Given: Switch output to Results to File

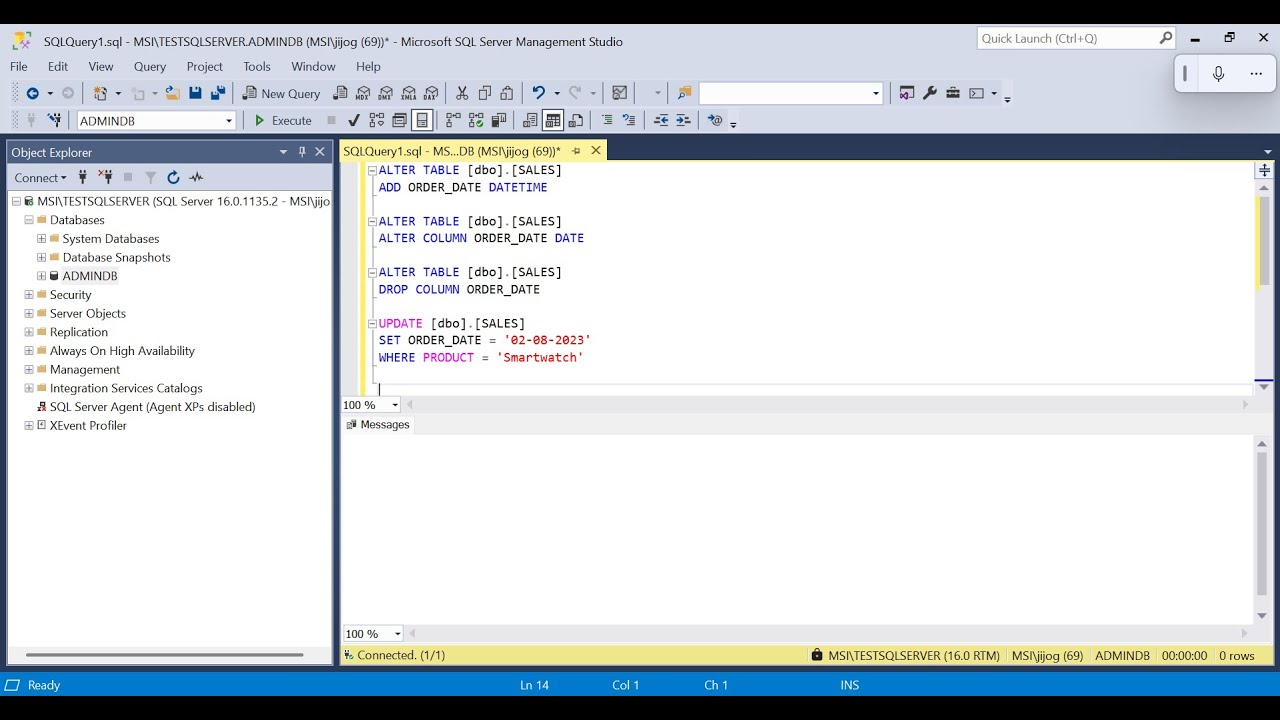Looking at the screenshot, I should (x=576, y=120).
